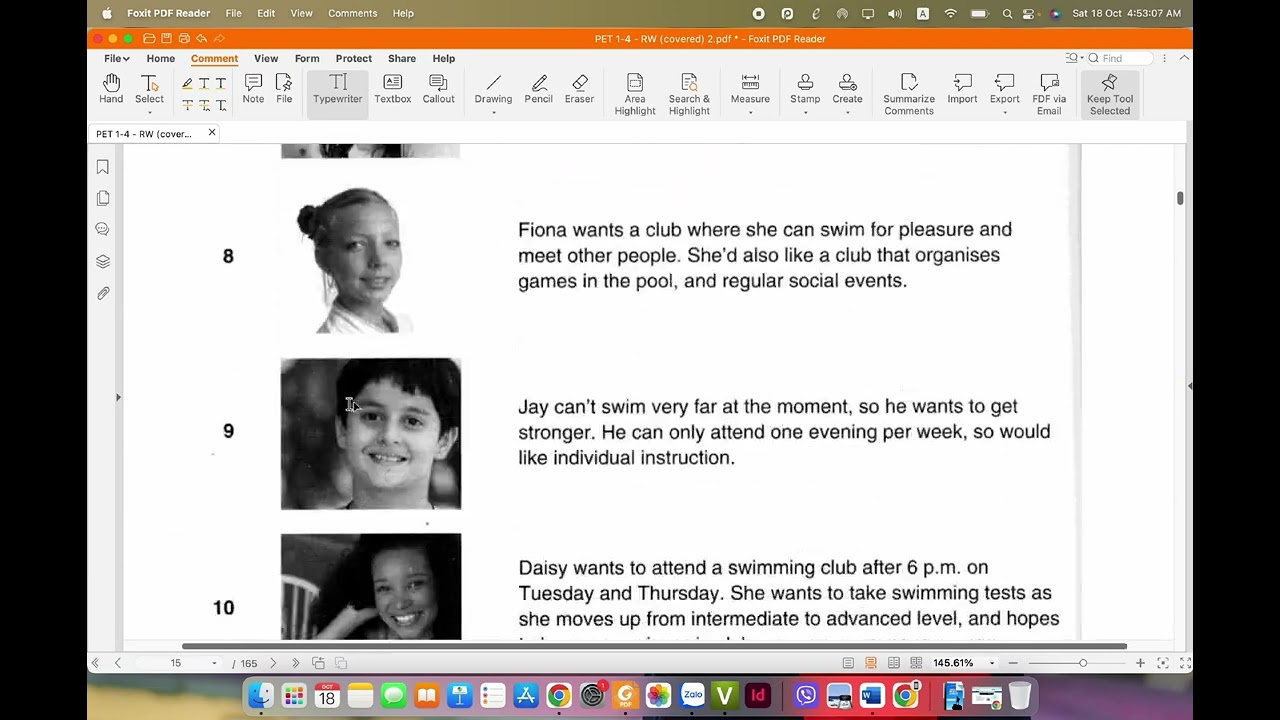Go to the previous page
Image resolution: width=1280 pixels, height=720 pixels.
[117, 663]
